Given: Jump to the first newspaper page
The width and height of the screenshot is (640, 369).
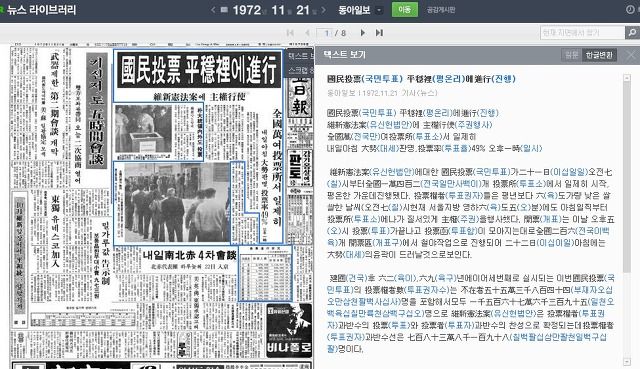Looking at the screenshot, I should 290,33.
